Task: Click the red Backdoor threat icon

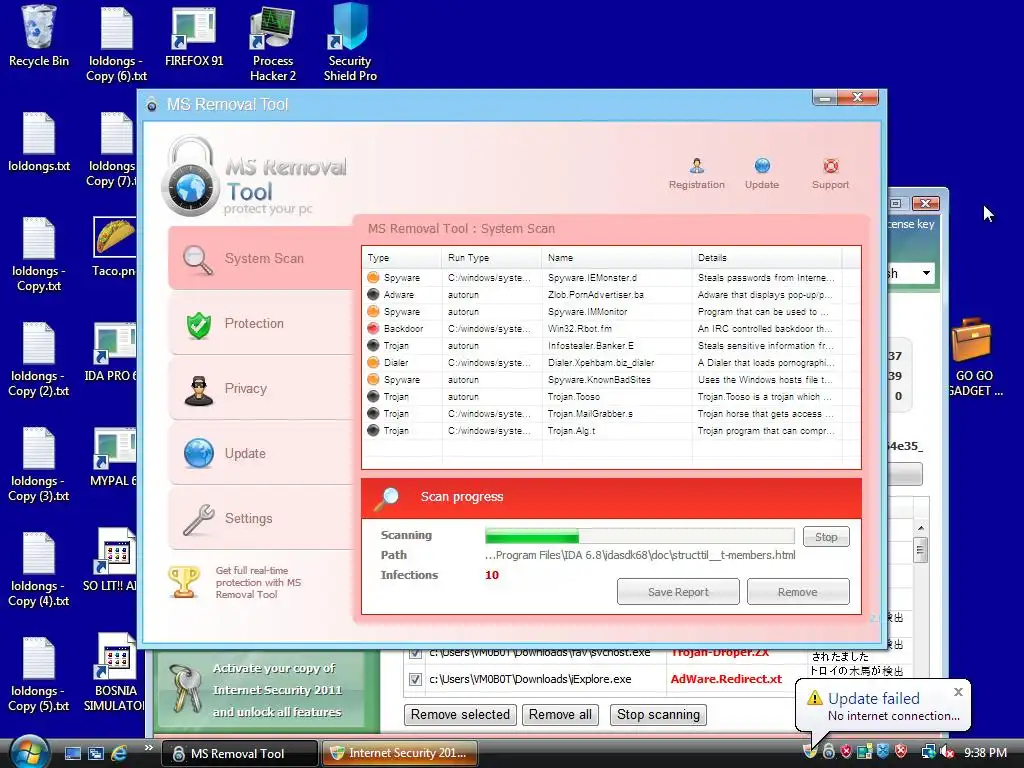Action: tap(373, 328)
